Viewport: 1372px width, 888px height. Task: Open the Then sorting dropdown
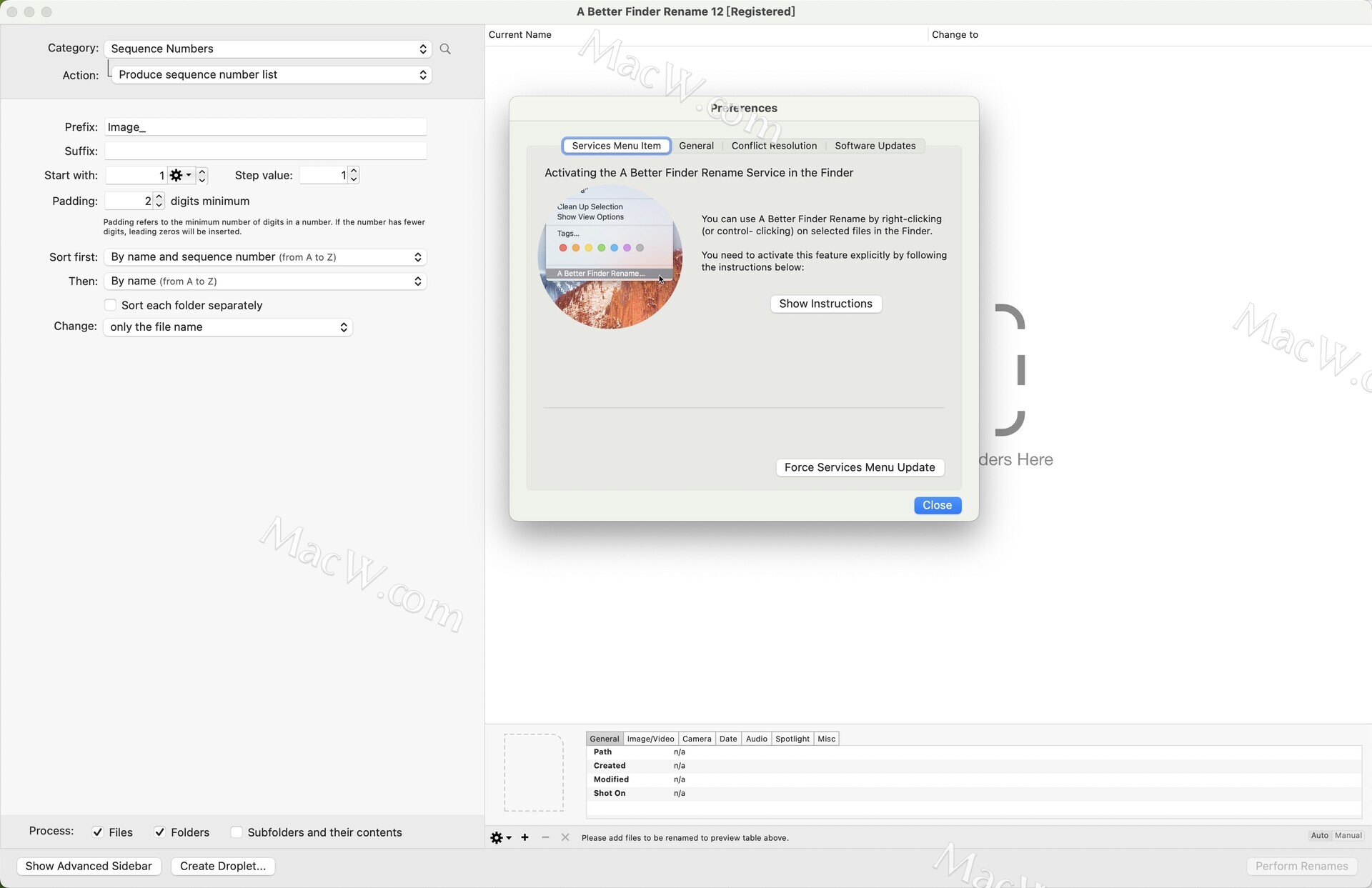click(x=265, y=281)
